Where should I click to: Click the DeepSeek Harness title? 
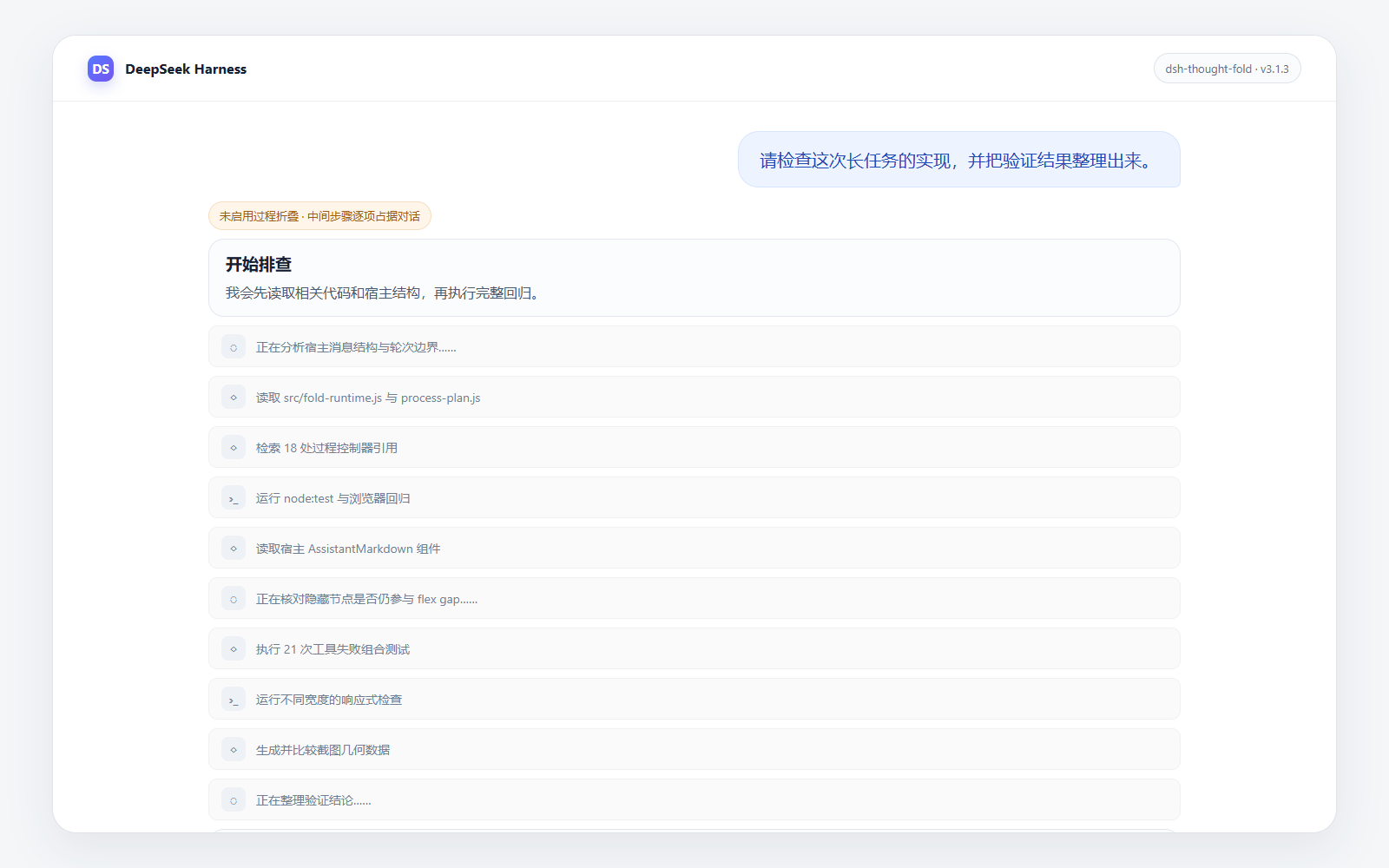(x=186, y=69)
